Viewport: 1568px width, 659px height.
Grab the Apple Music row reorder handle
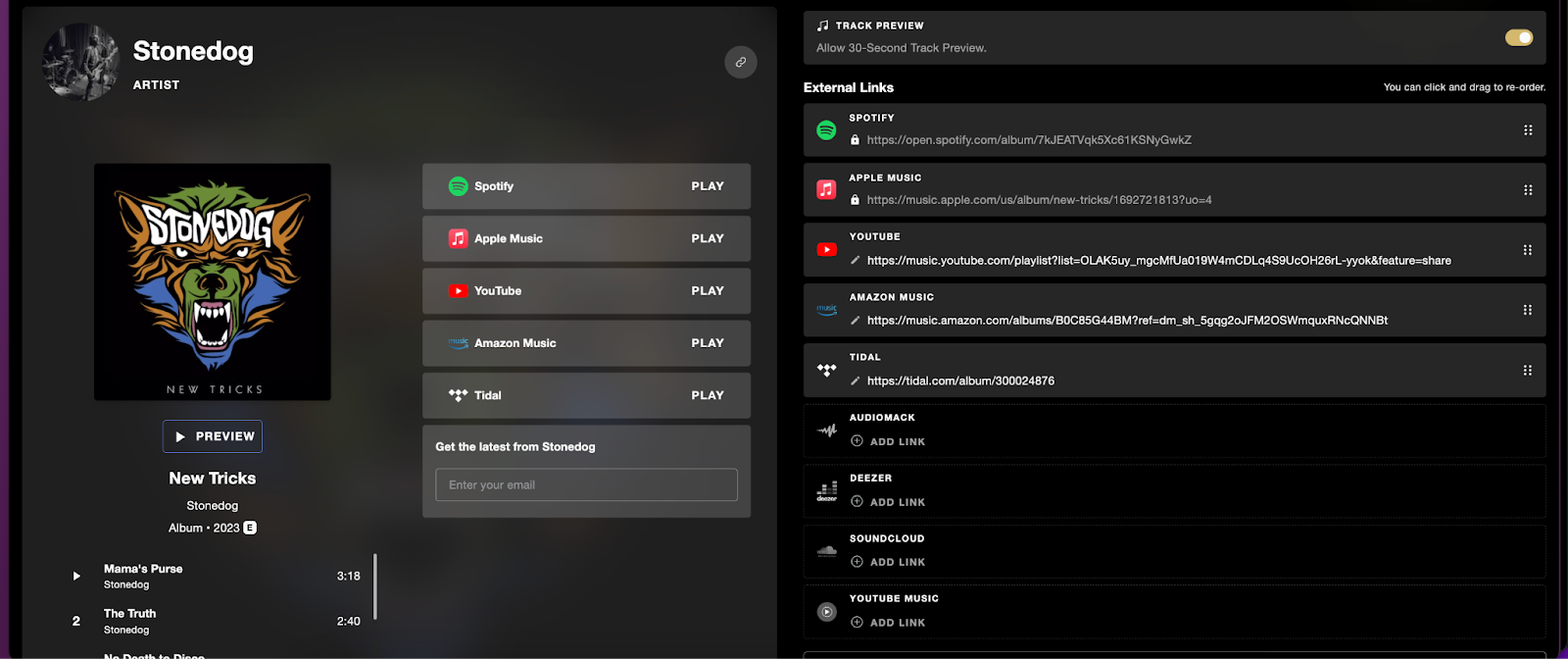[x=1528, y=189]
